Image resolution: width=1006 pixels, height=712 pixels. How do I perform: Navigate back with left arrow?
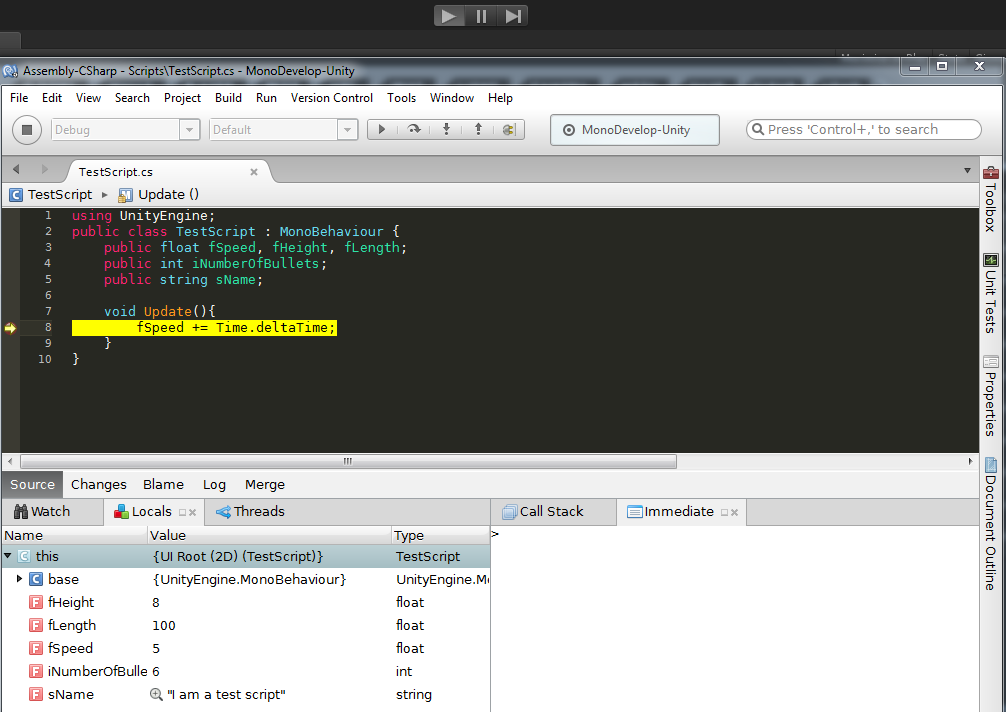[x=16, y=169]
